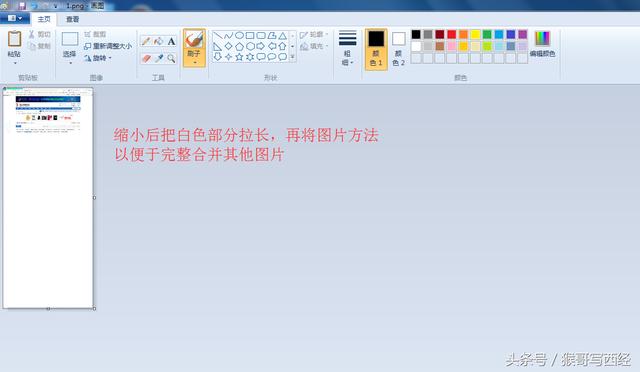The width and height of the screenshot is (640, 372).
Task: Choose the yellow color swatch
Action: pyautogui.click(x=475, y=34)
